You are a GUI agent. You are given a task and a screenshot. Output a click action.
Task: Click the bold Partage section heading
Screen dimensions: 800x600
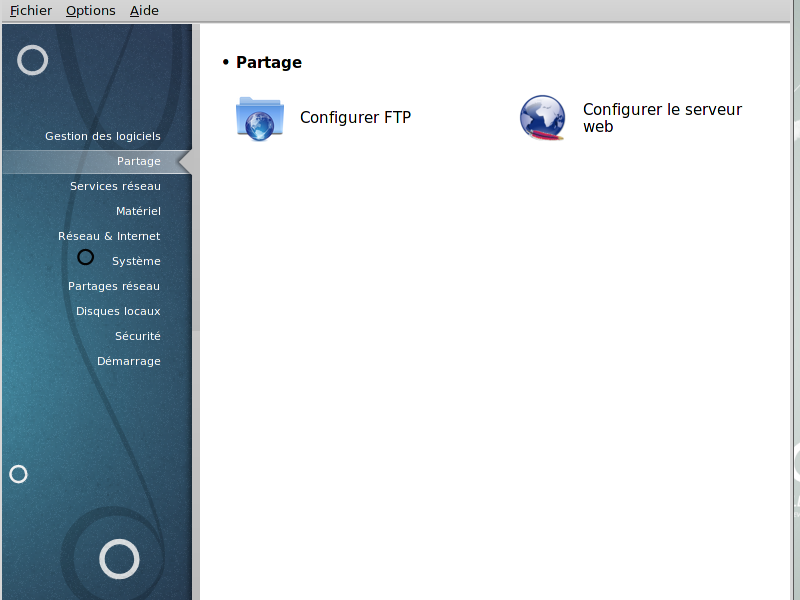point(268,62)
